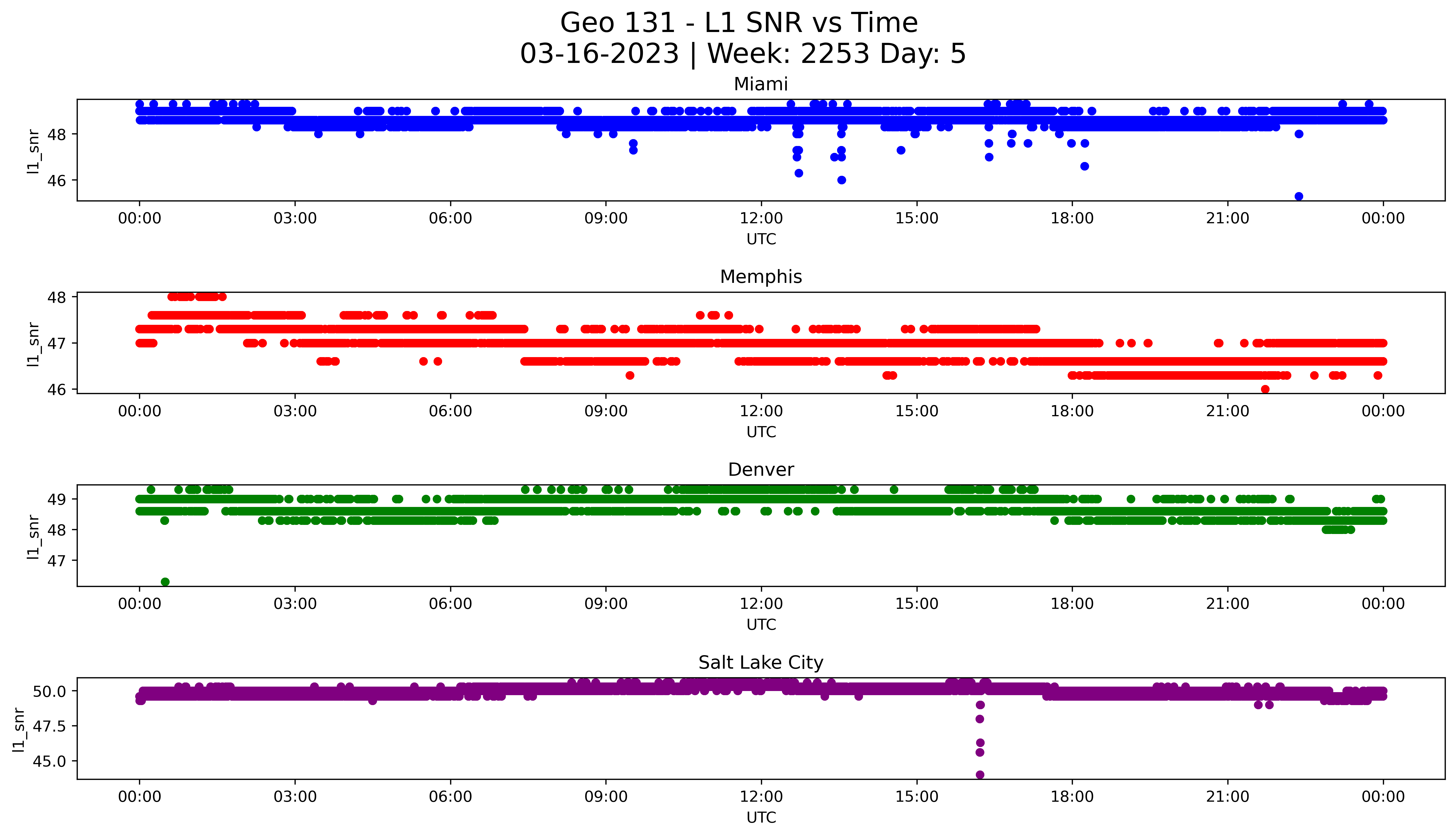Select the Memphis subplot title

click(760, 277)
